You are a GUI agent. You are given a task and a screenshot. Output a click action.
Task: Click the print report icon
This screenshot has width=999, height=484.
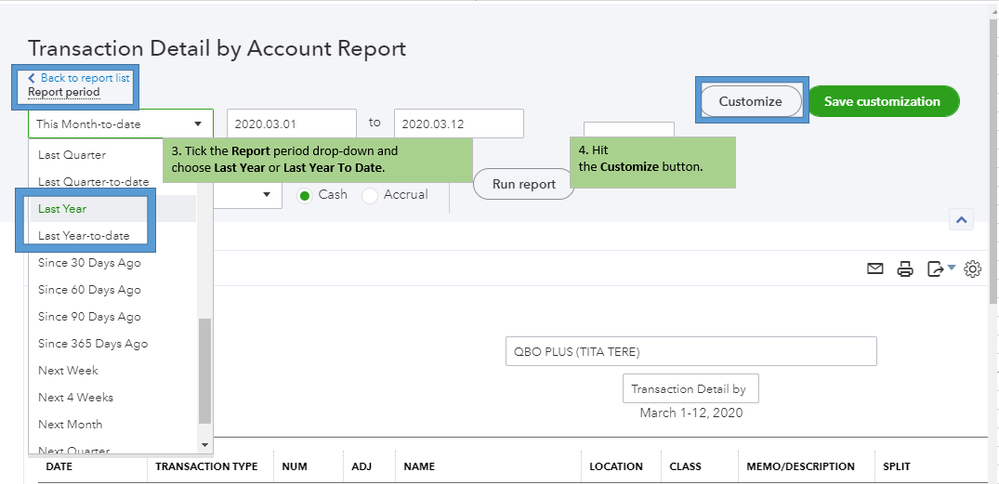905,268
